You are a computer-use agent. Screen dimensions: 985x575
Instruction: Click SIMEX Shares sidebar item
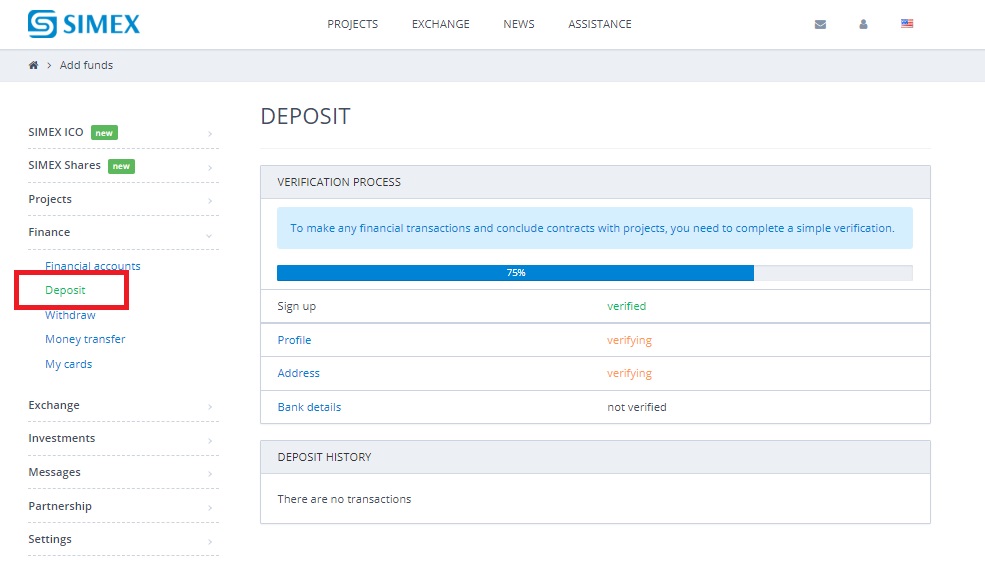point(64,165)
